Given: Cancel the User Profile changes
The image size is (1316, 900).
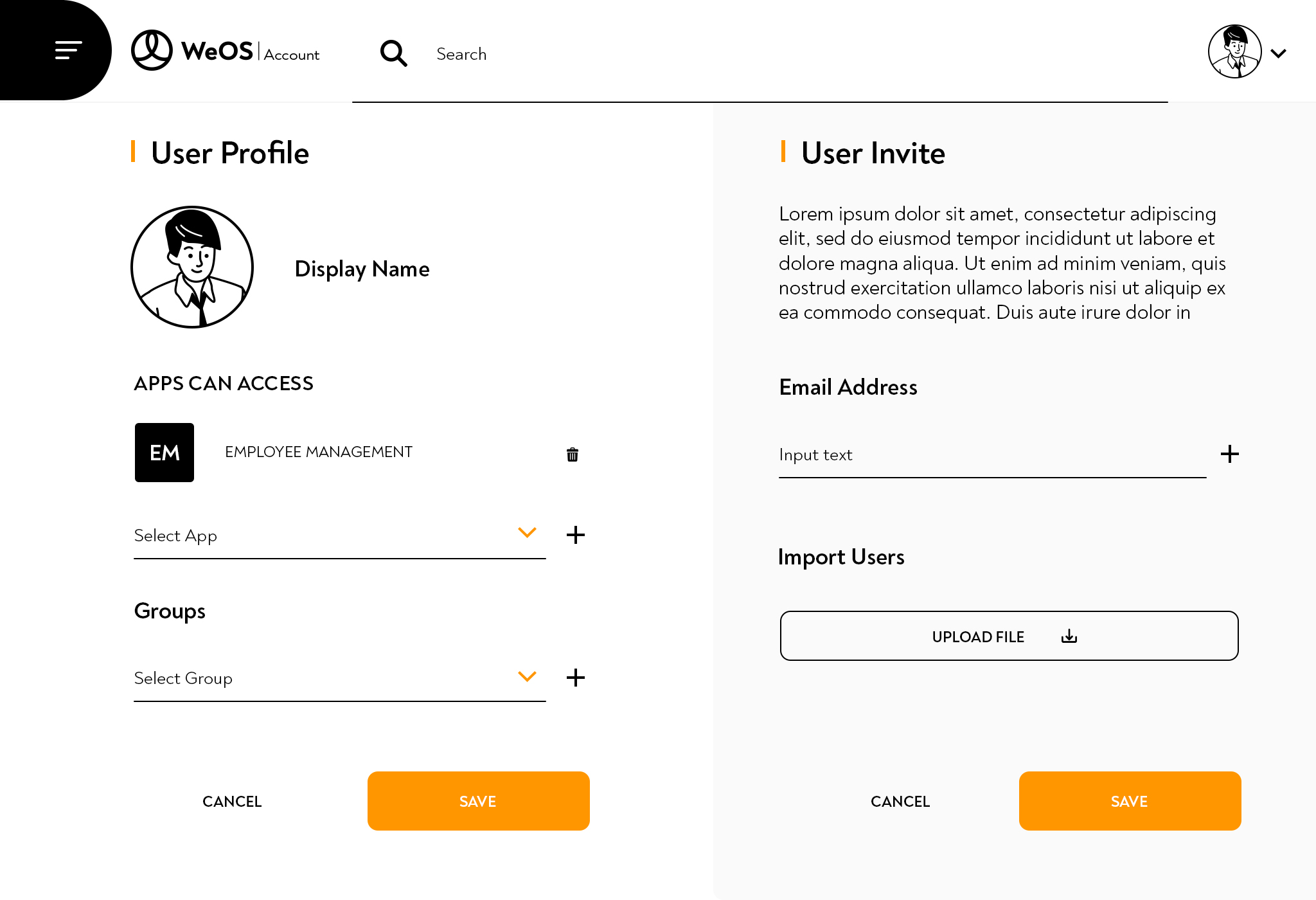Looking at the screenshot, I should 232,802.
